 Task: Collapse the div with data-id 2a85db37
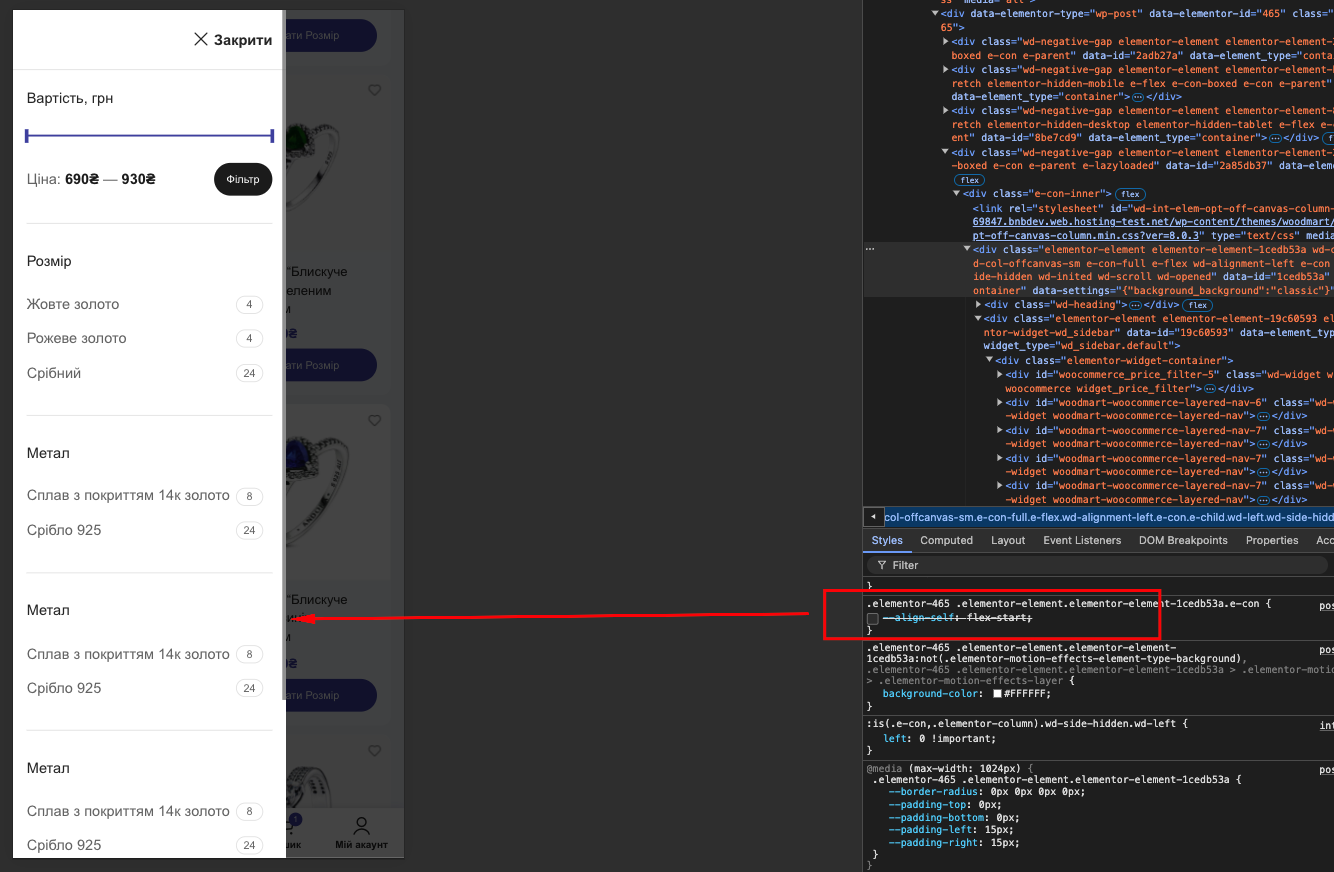[946, 152]
